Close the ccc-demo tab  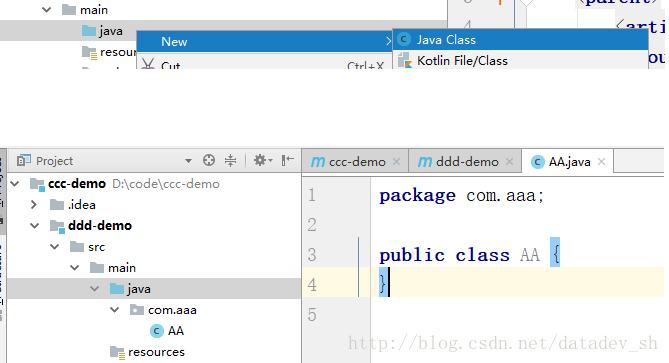(x=396, y=162)
